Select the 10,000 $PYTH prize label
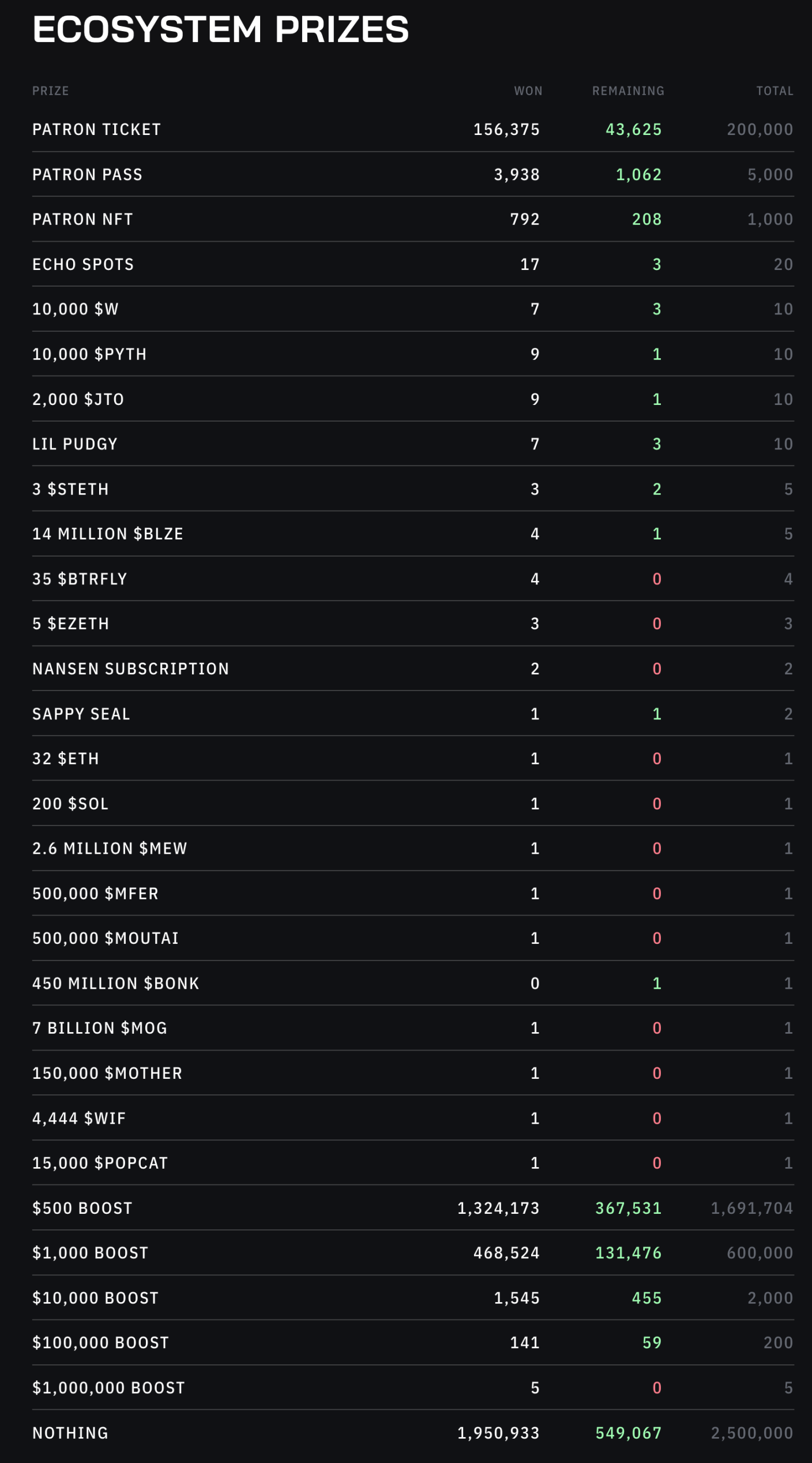Viewport: 812px width, 1463px height. pyautogui.click(x=89, y=354)
